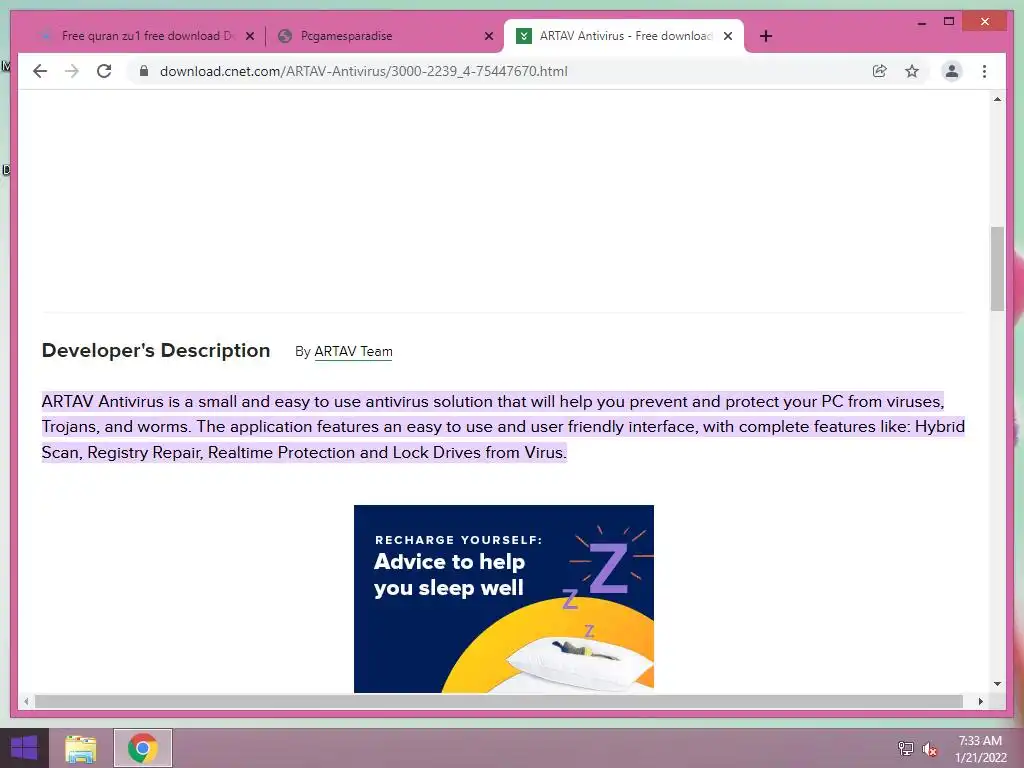Close the Free quran tab
The image size is (1024, 768).
pyautogui.click(x=249, y=37)
